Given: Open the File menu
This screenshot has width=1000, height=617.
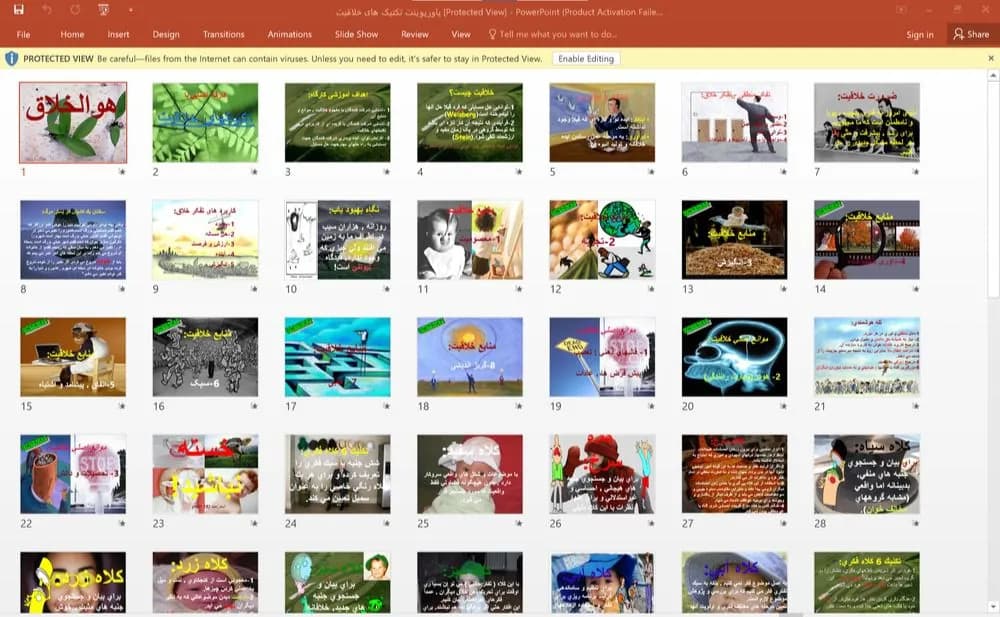Looking at the screenshot, I should point(24,34).
